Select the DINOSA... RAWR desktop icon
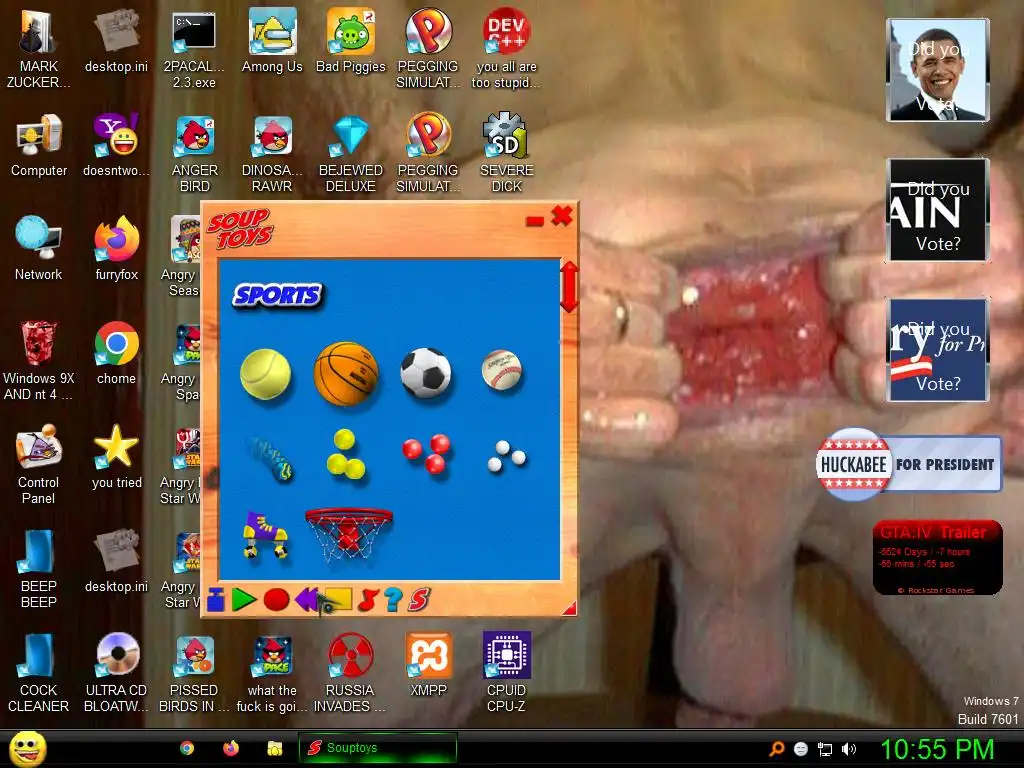Image resolution: width=1024 pixels, height=768 pixels. [272, 153]
